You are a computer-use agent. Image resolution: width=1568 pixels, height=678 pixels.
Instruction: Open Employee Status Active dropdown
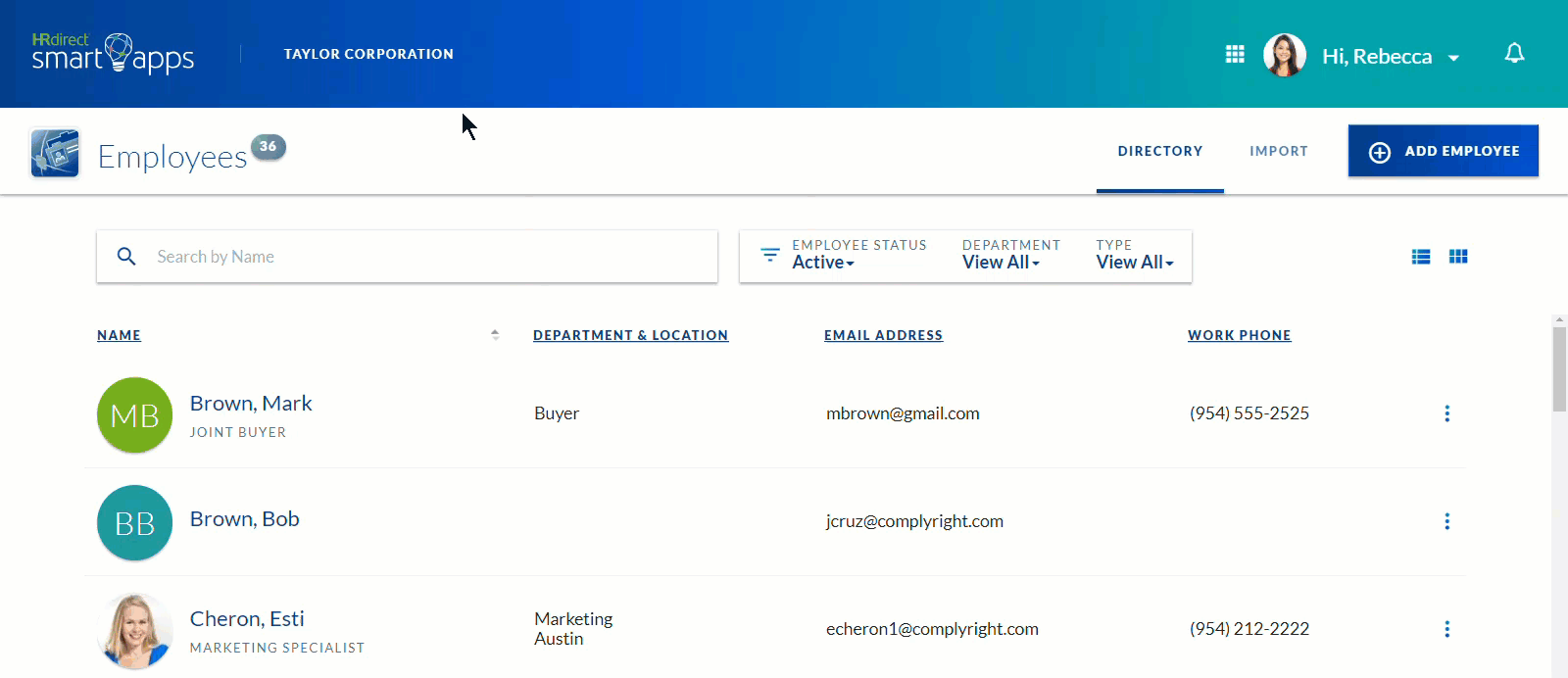[823, 263]
